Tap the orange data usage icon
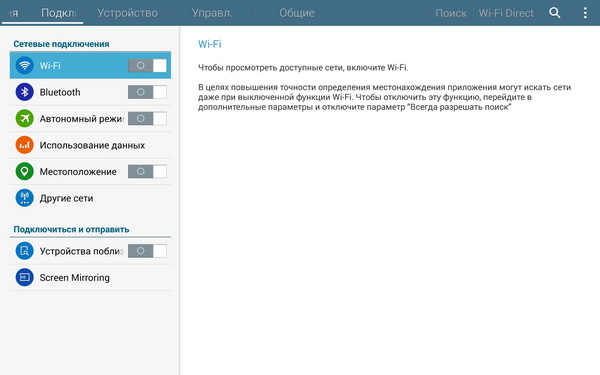 (x=24, y=145)
